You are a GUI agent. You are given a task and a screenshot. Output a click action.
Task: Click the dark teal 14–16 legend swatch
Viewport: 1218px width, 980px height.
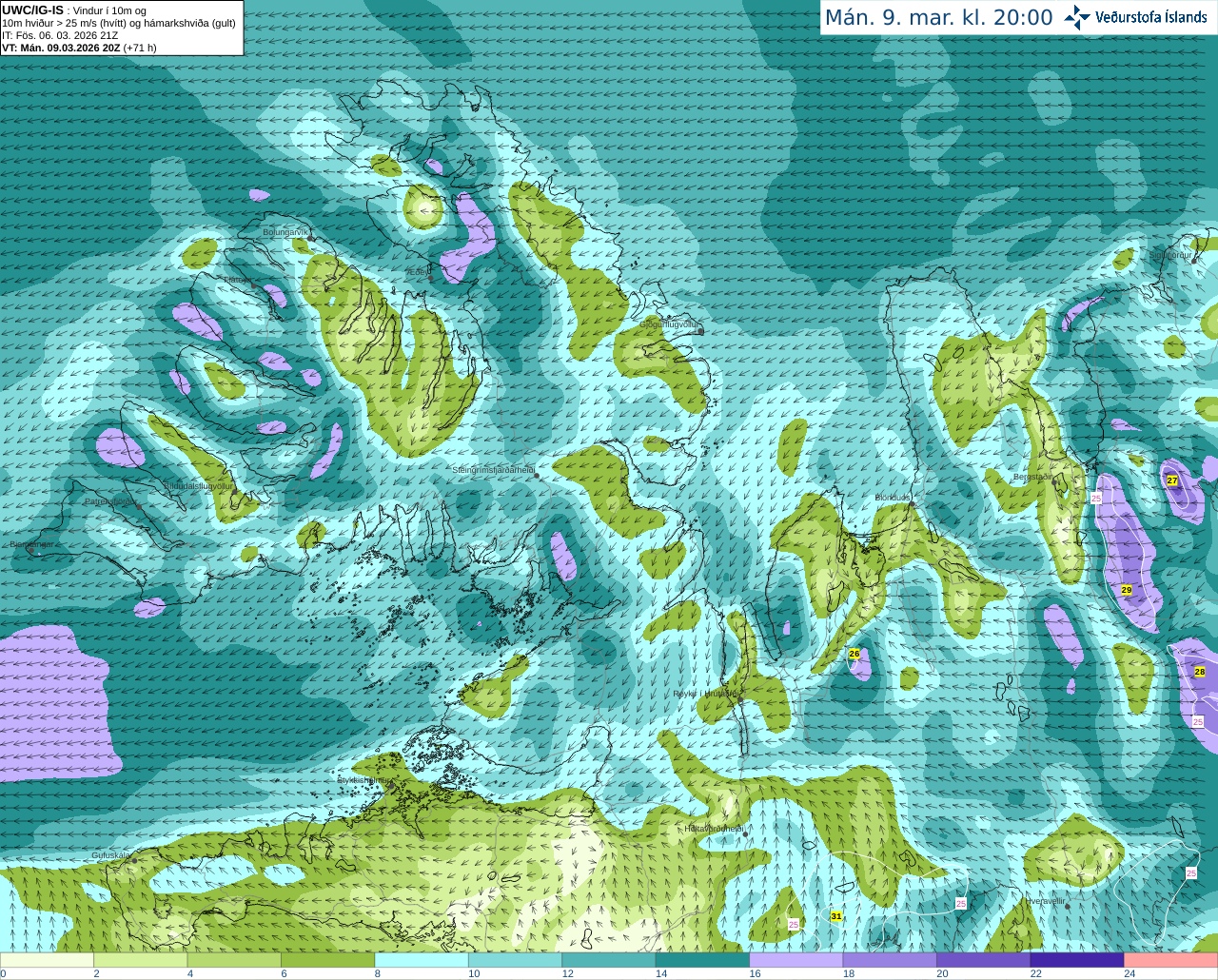(x=703, y=960)
